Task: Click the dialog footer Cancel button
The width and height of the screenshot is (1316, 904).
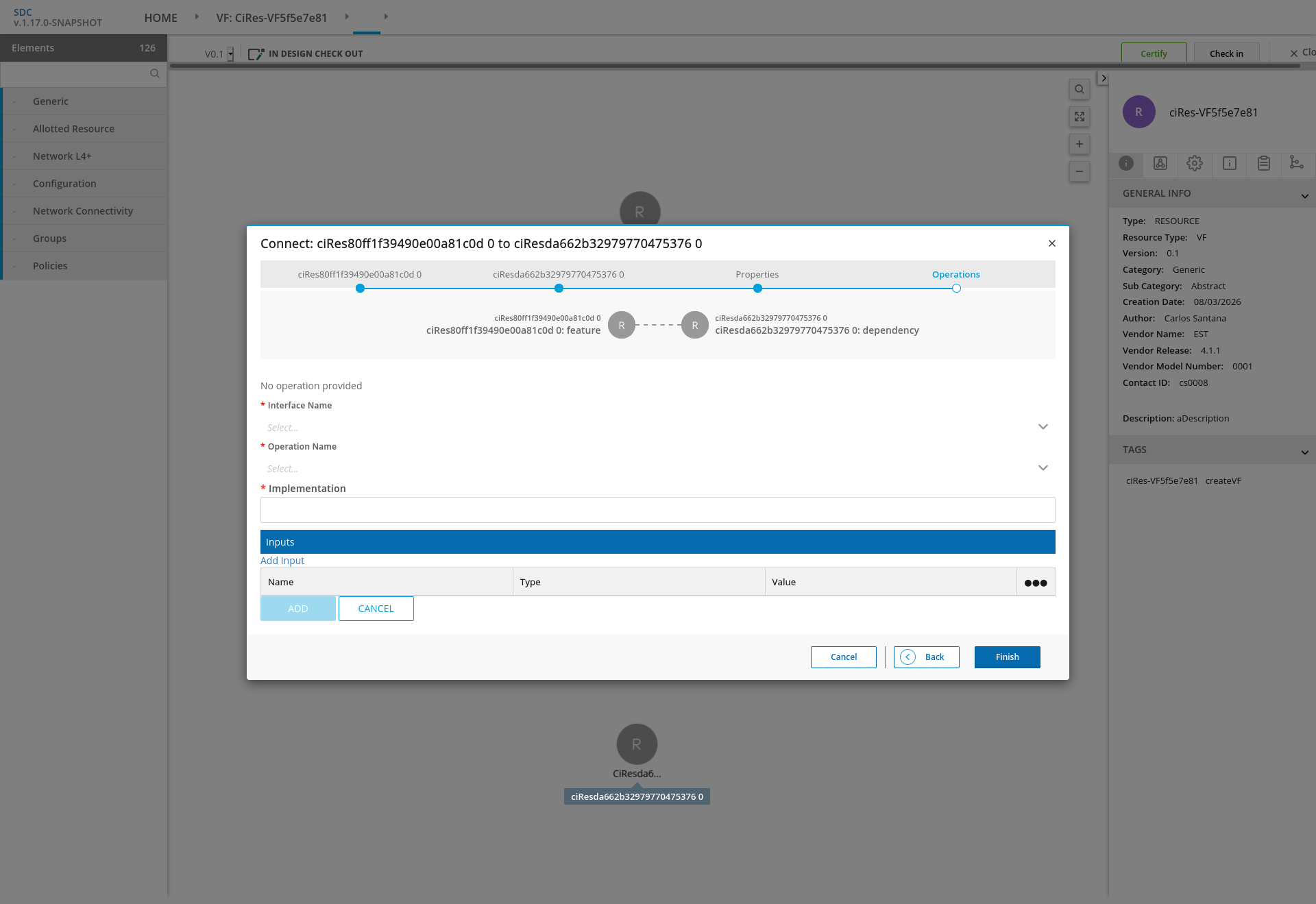Action: (x=843, y=657)
